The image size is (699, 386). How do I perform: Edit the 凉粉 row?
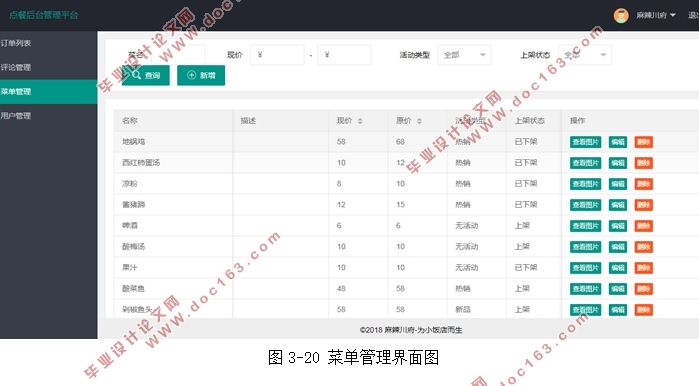pyautogui.click(x=618, y=184)
